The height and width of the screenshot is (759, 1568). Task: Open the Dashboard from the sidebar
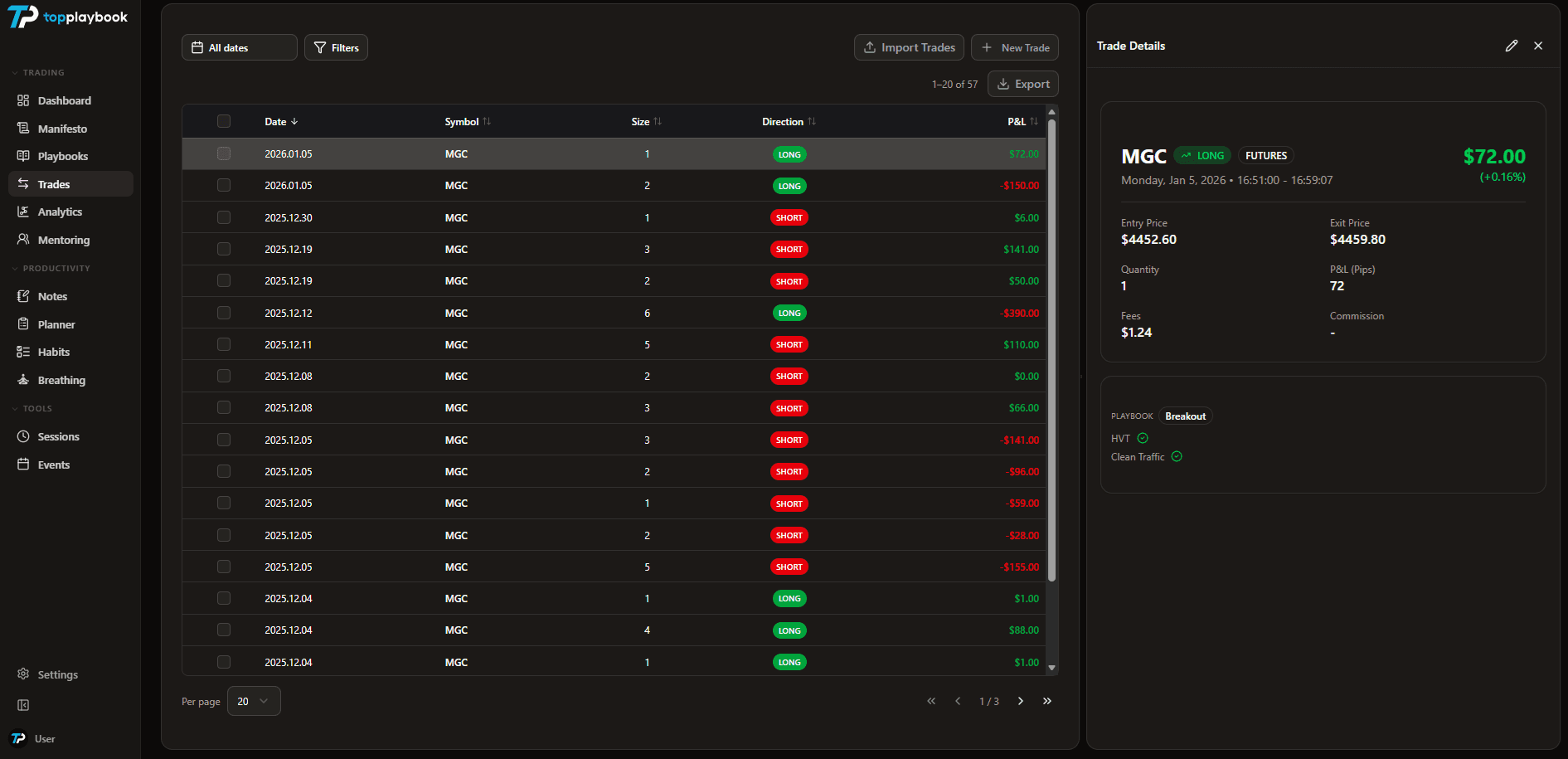(64, 100)
